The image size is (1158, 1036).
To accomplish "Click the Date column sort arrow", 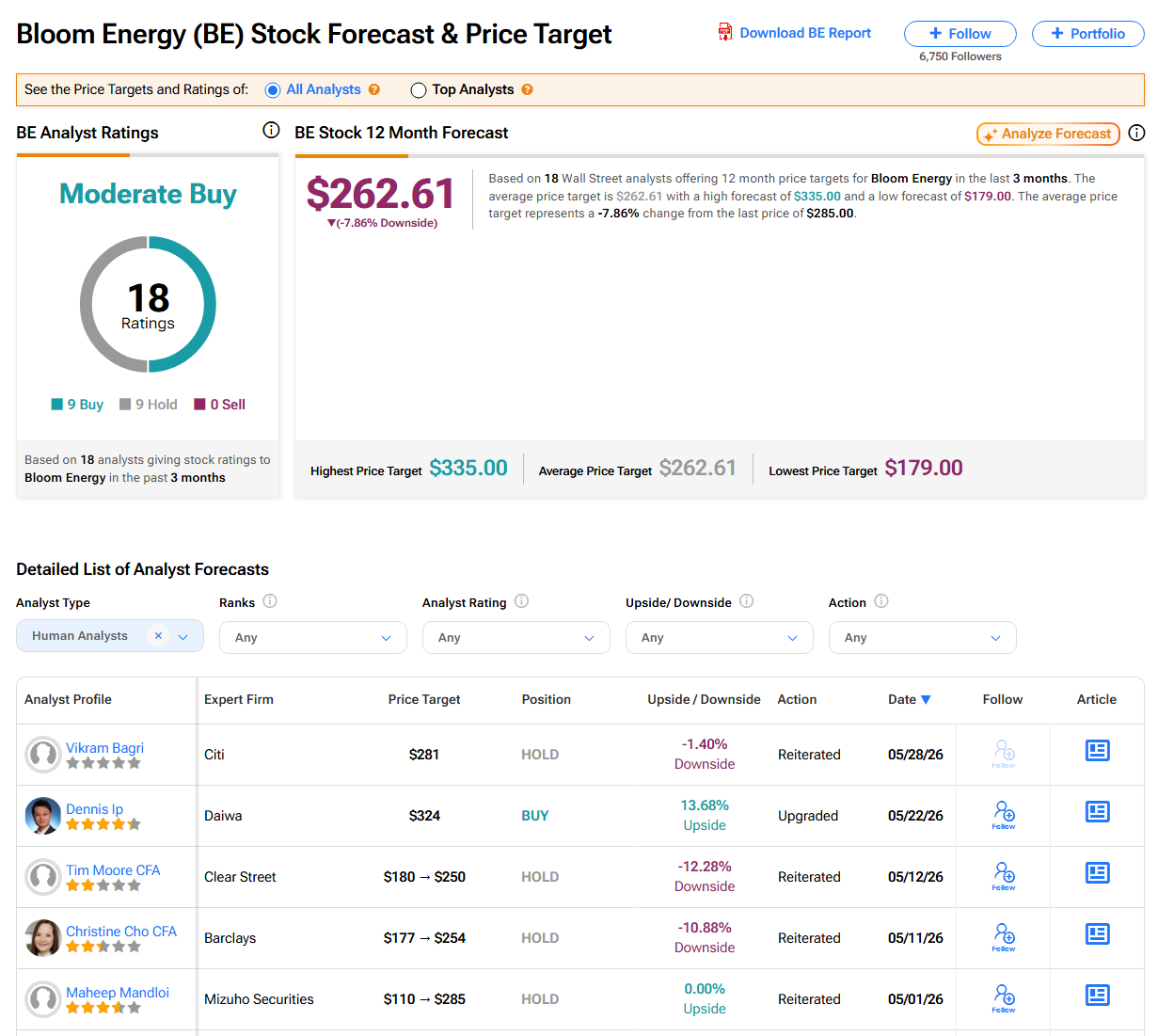I will pos(926,700).
